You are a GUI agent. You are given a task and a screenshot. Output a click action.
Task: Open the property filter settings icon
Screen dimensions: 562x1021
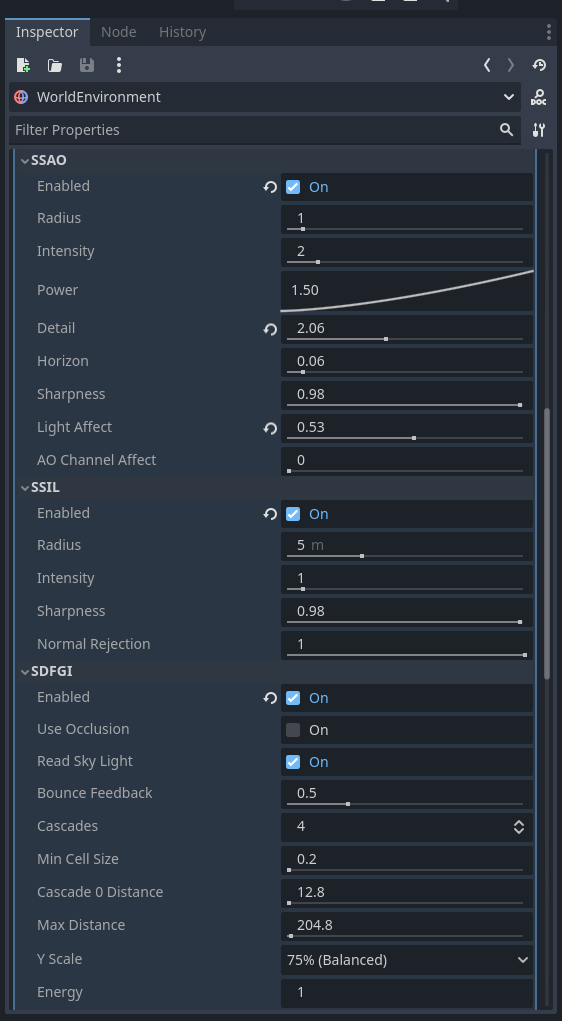point(539,130)
